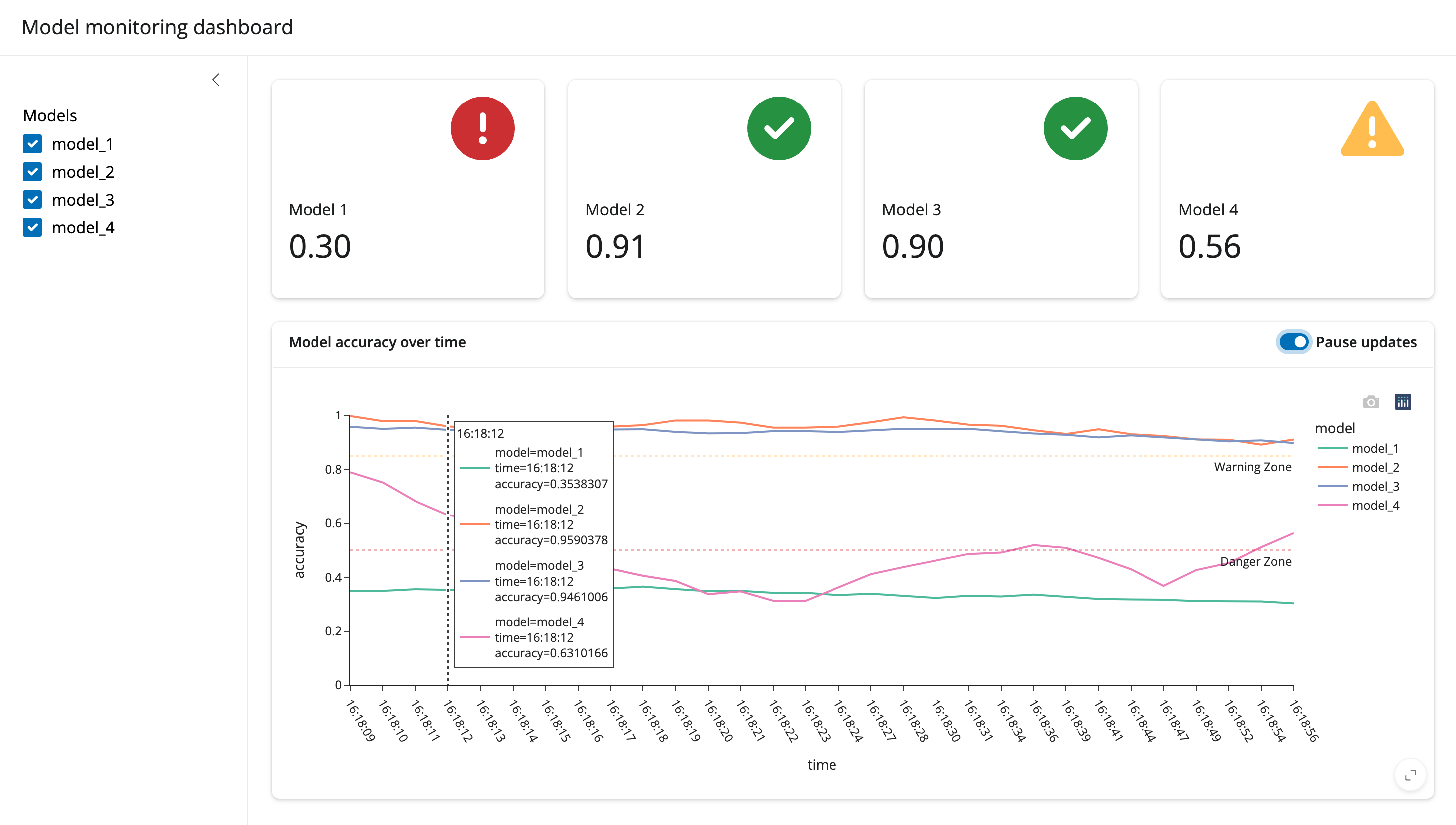
Task: Click the camera download plot icon
Action: (x=1370, y=402)
